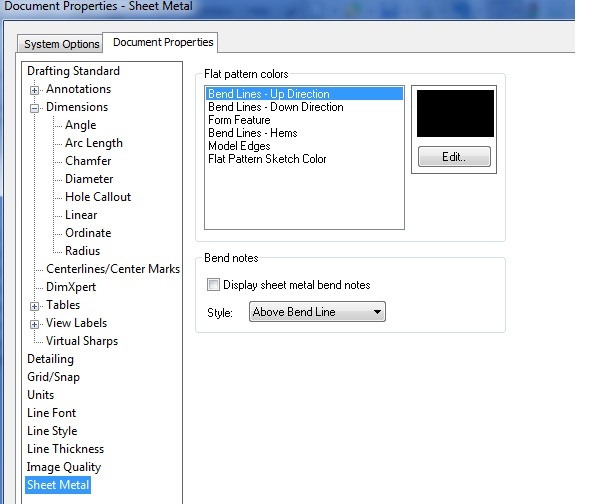Open Angle dimension settings

[80, 125]
